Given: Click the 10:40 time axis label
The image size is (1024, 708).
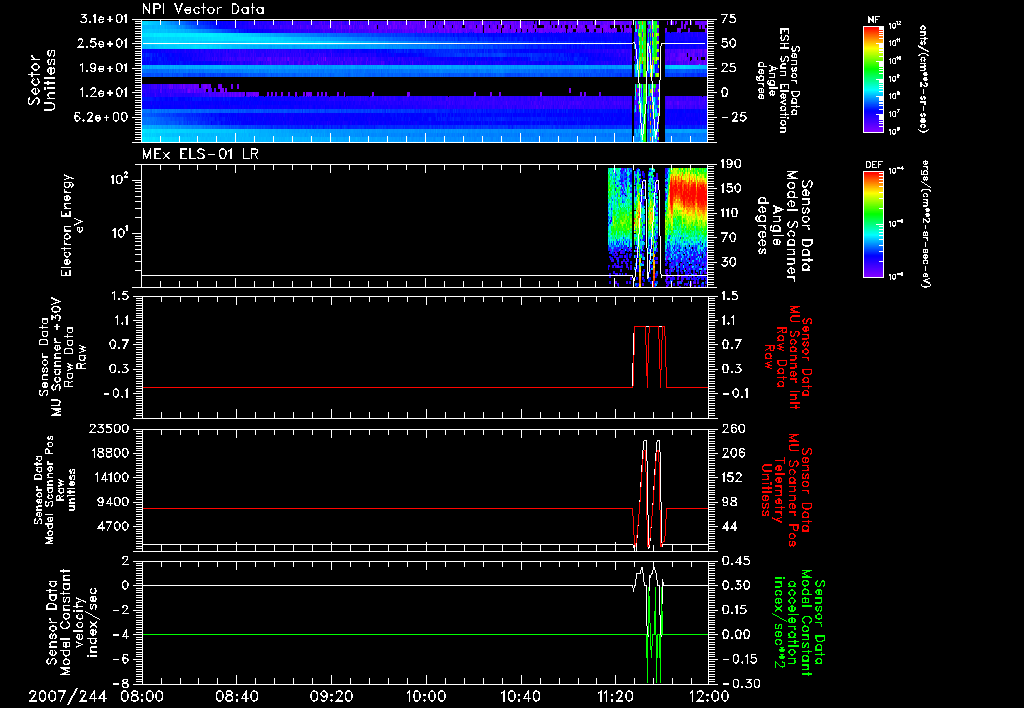Looking at the screenshot, I should point(520,697).
